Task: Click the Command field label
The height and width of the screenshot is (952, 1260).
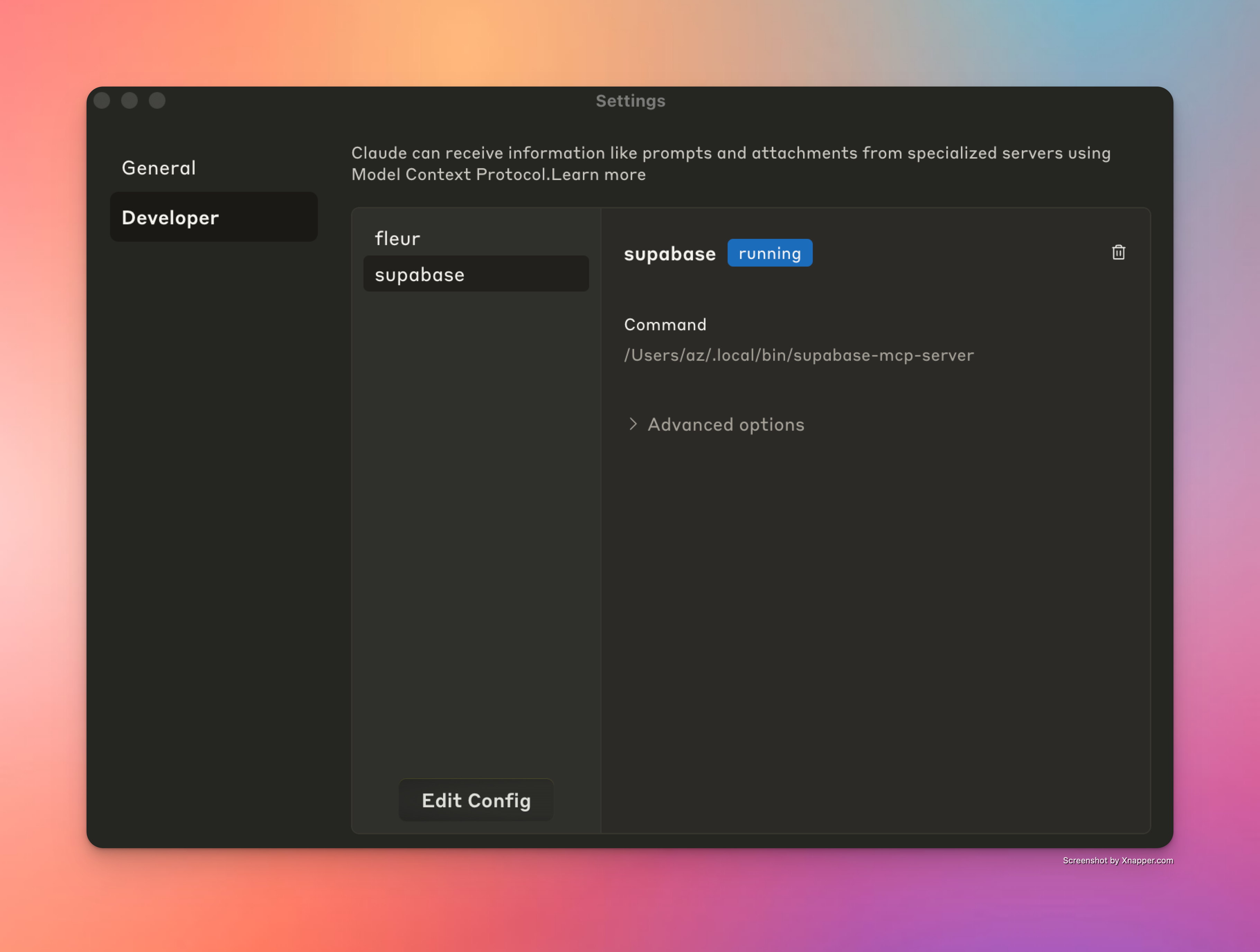Action: pos(665,325)
